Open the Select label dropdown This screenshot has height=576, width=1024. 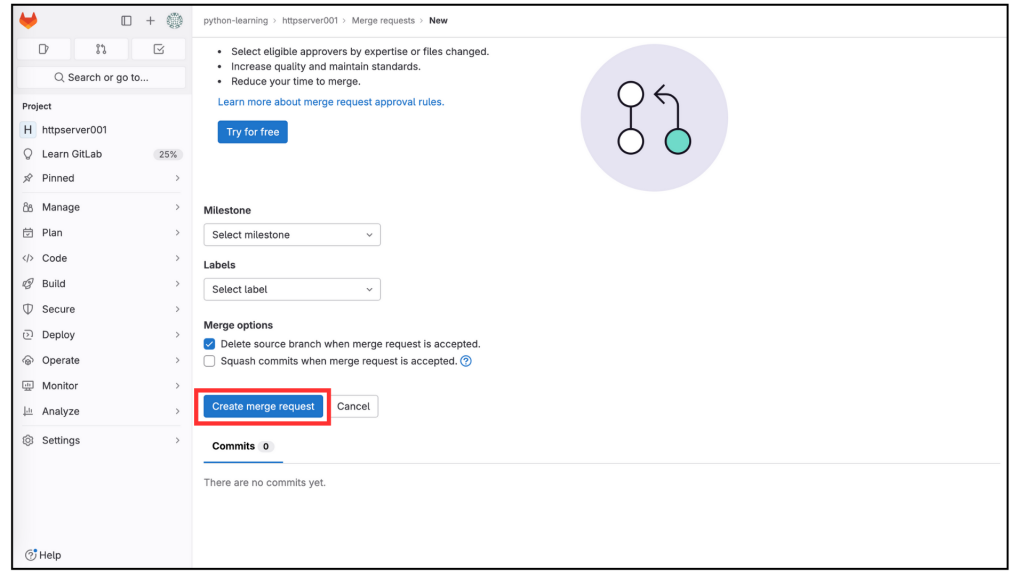click(x=292, y=289)
